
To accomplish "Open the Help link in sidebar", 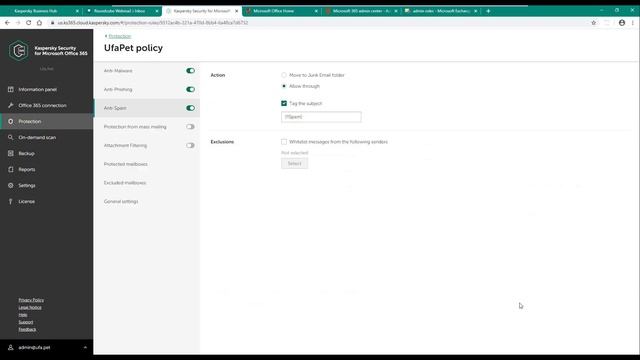I will pyautogui.click(x=23, y=315).
